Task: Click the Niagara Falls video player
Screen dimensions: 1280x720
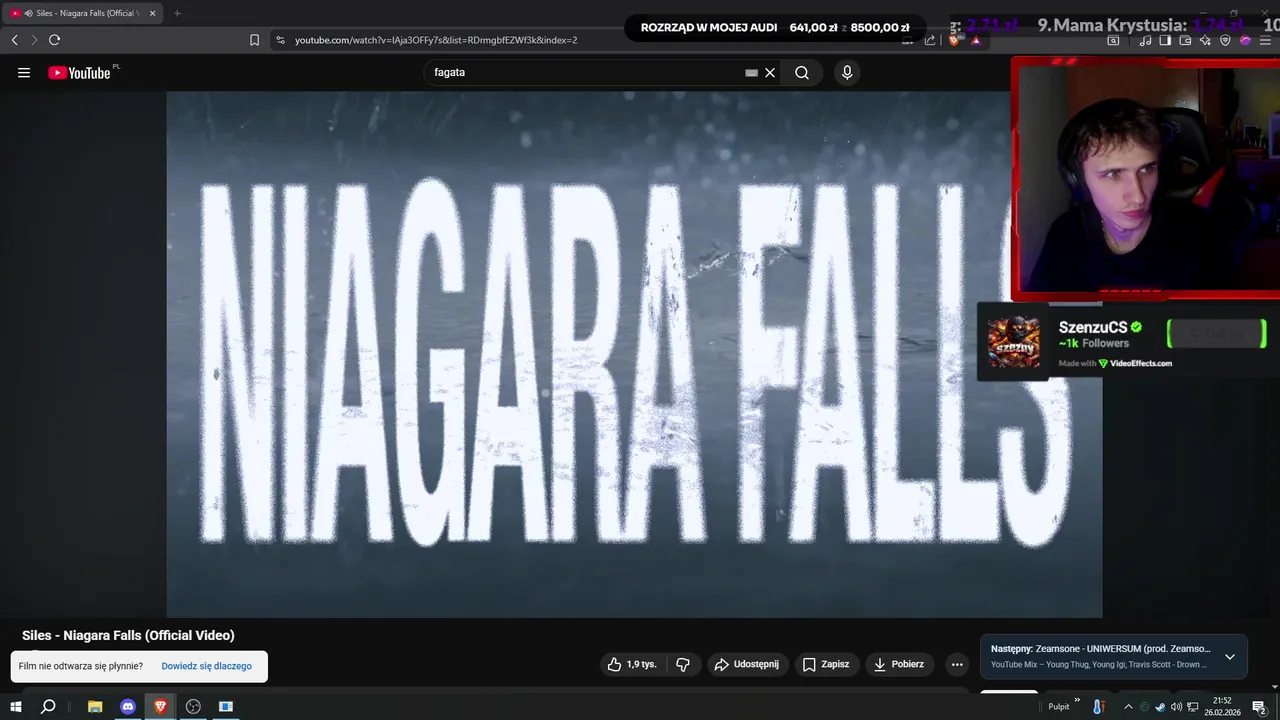Action: [634, 354]
